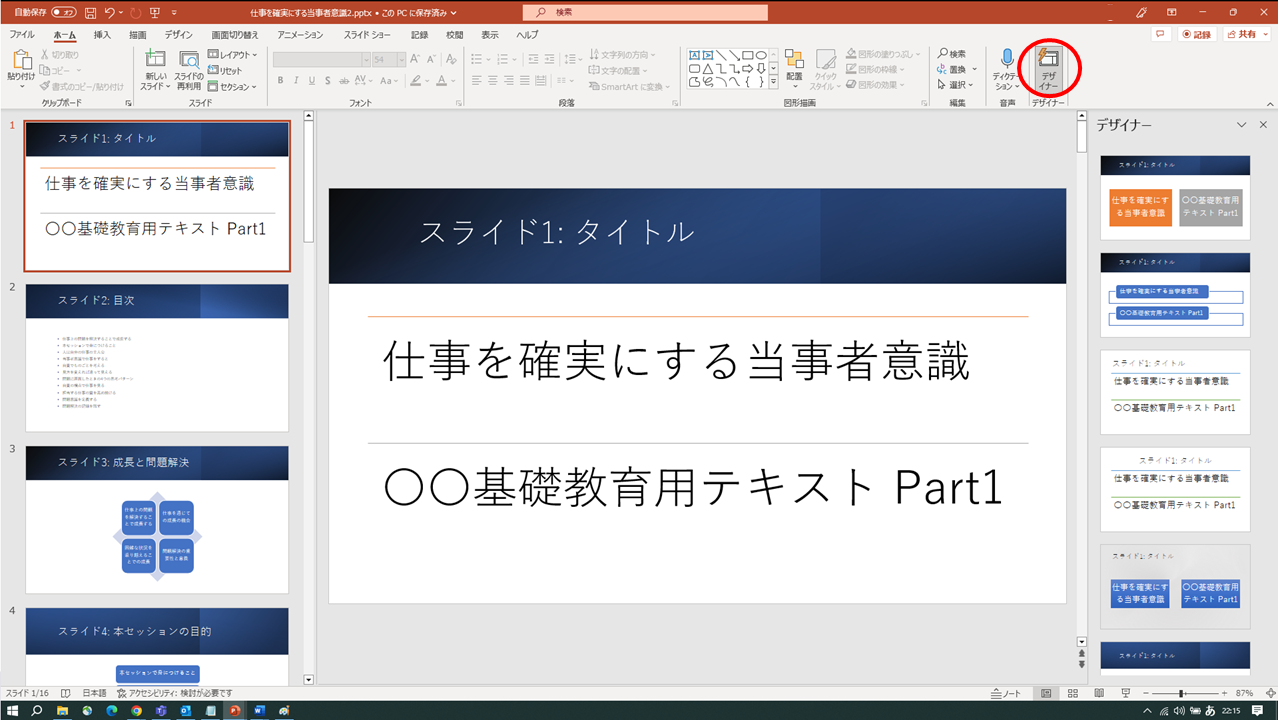Open the Designer (デザイナー) ribbon button

(1048, 69)
